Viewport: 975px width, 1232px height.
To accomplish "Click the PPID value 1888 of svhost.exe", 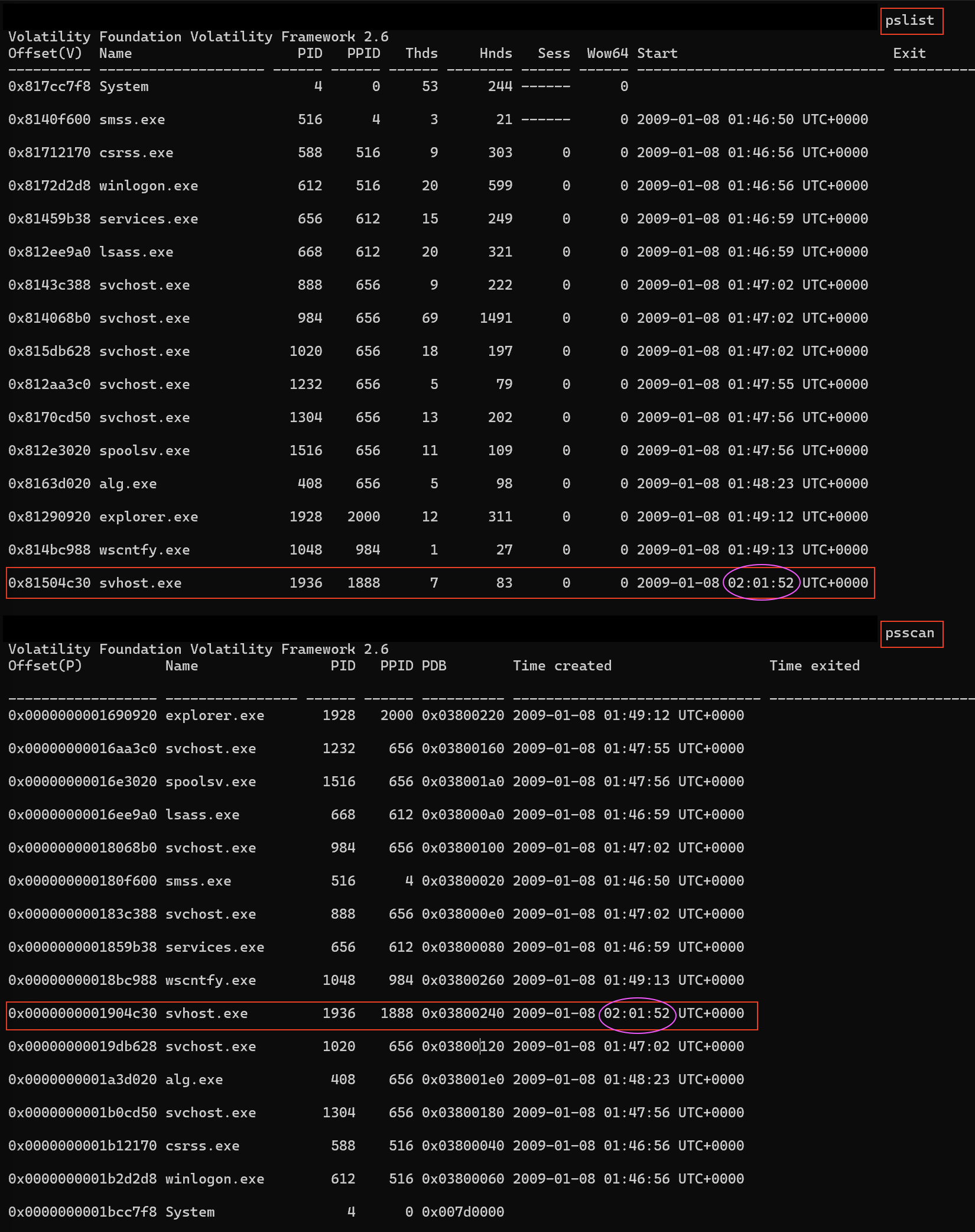I will [365, 583].
